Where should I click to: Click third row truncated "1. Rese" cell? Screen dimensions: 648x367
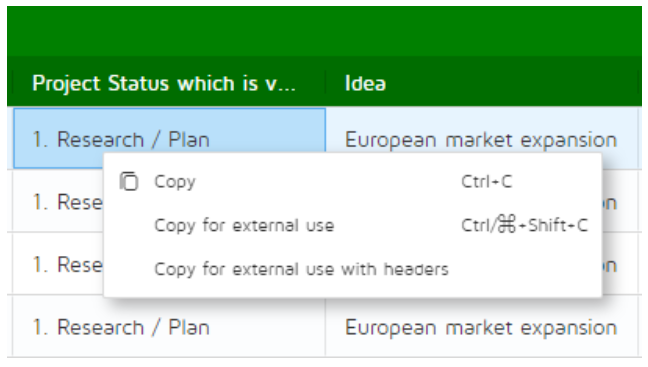[58, 265]
